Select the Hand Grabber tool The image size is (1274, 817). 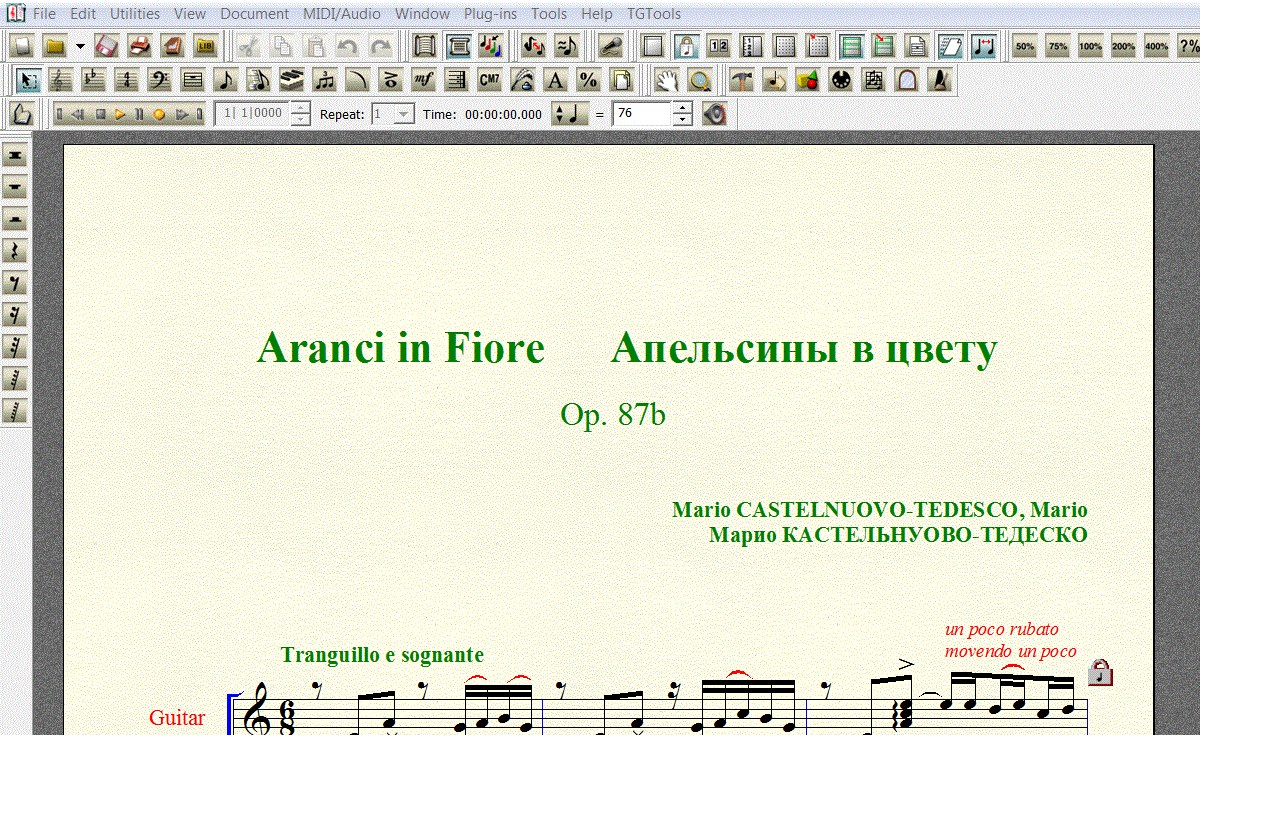(x=667, y=80)
